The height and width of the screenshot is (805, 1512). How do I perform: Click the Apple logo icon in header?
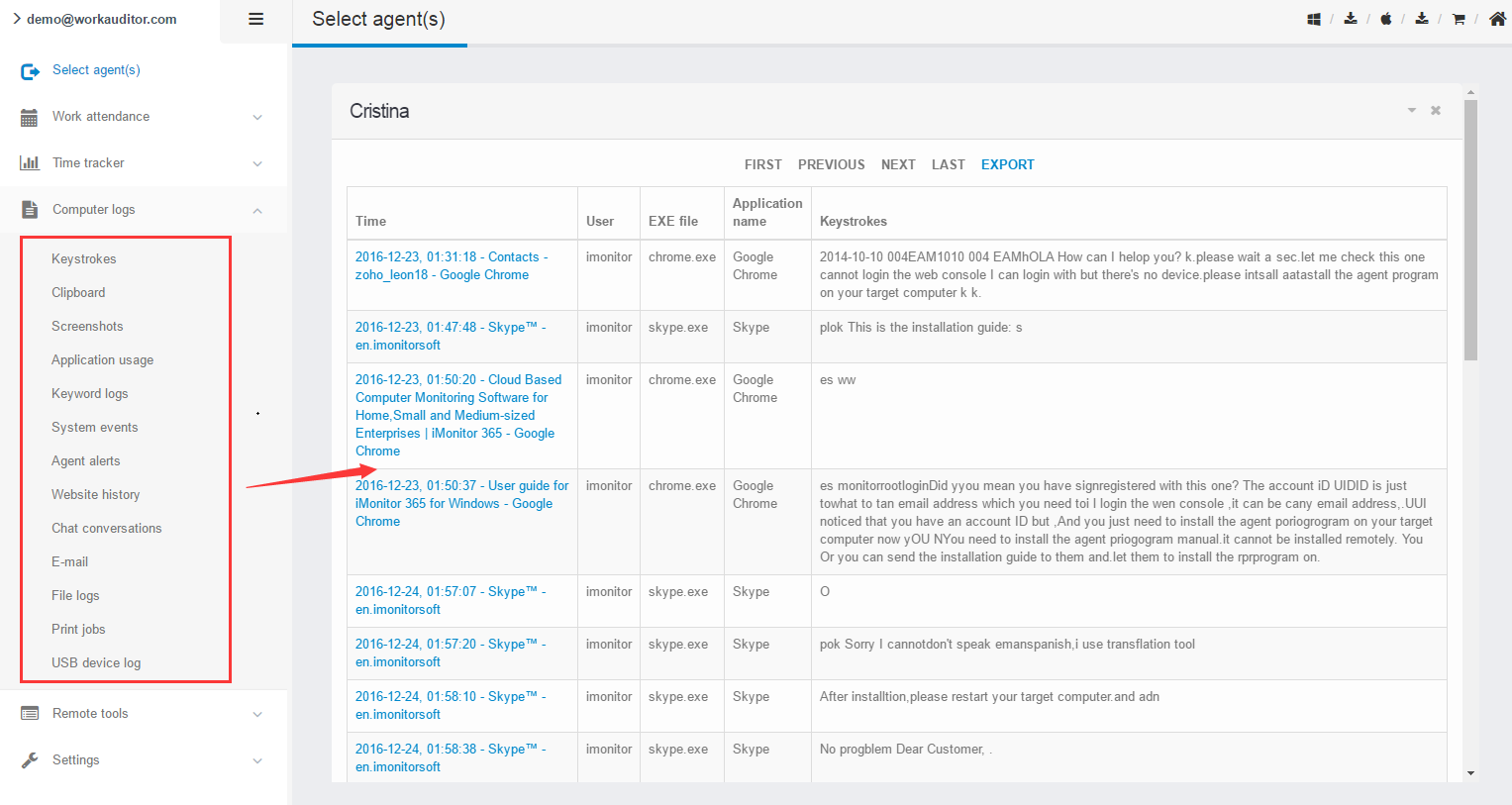[x=1386, y=19]
